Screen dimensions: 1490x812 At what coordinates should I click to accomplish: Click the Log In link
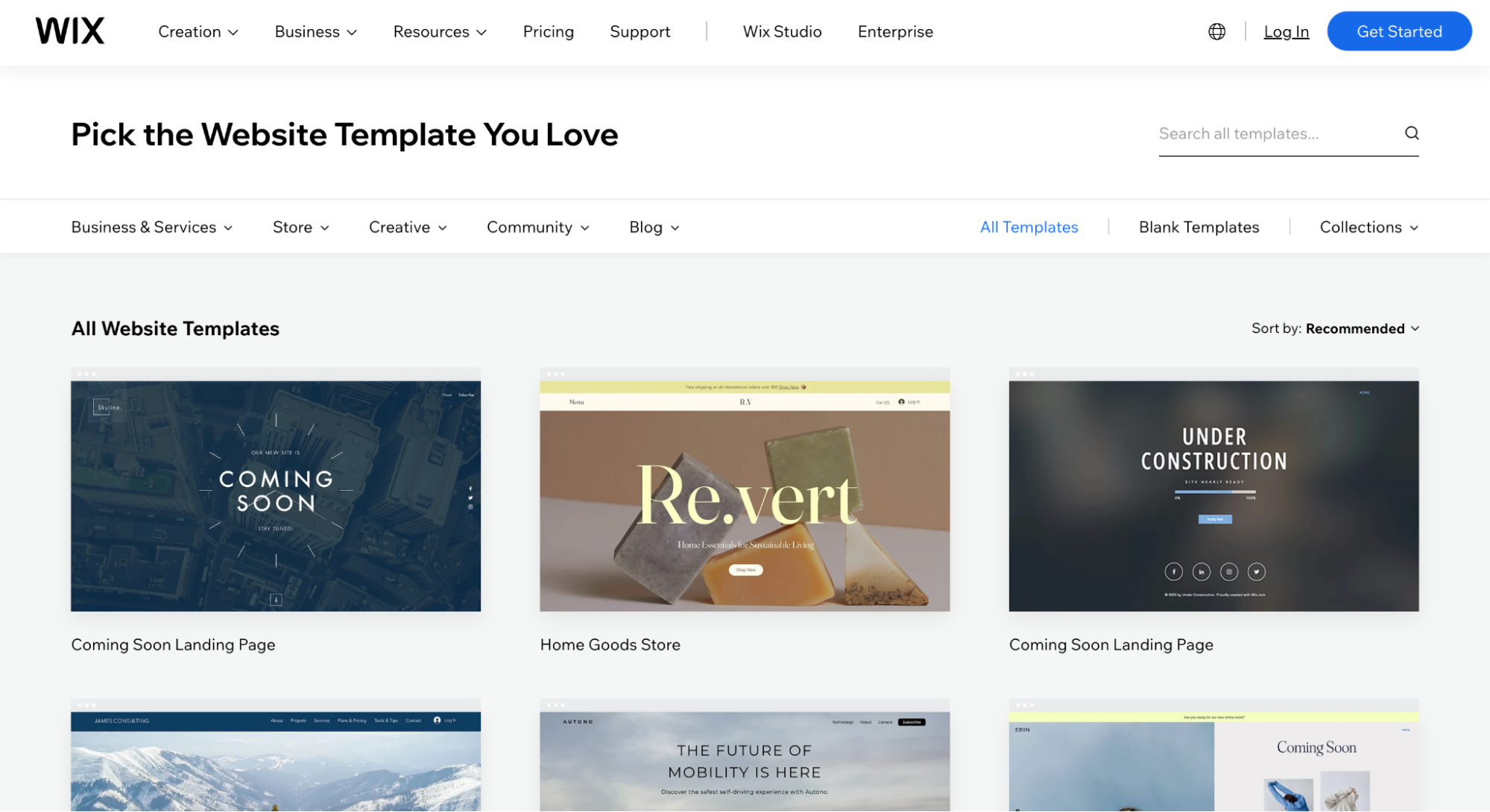(1285, 30)
